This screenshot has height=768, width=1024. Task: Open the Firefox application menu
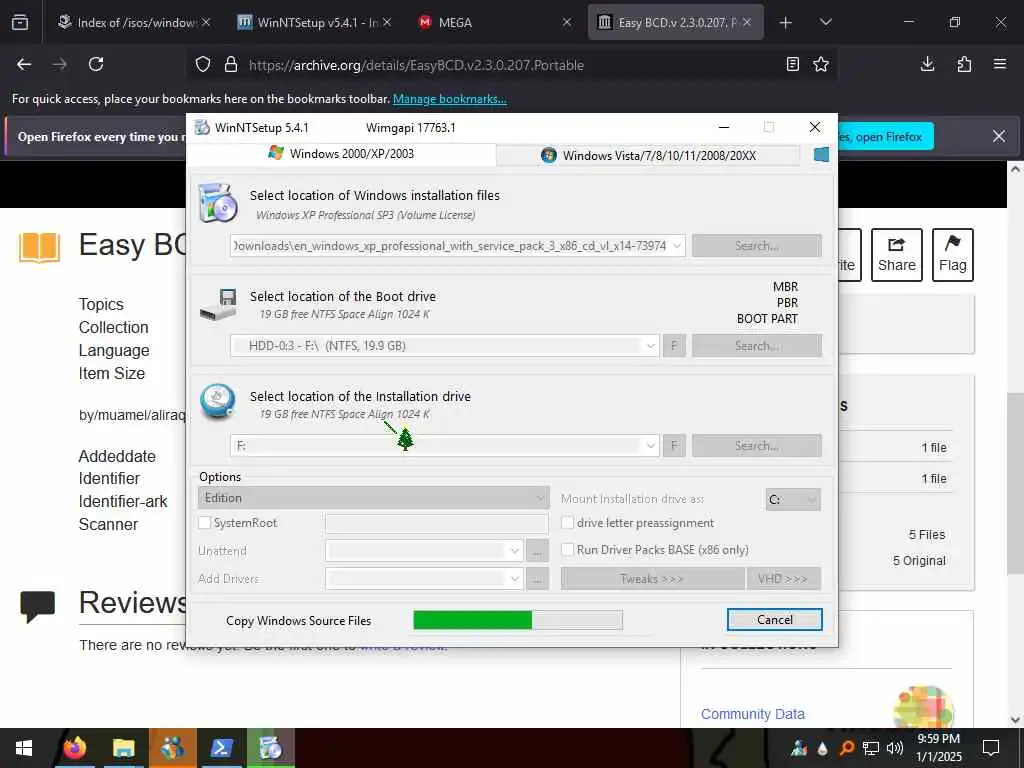coord(1000,64)
